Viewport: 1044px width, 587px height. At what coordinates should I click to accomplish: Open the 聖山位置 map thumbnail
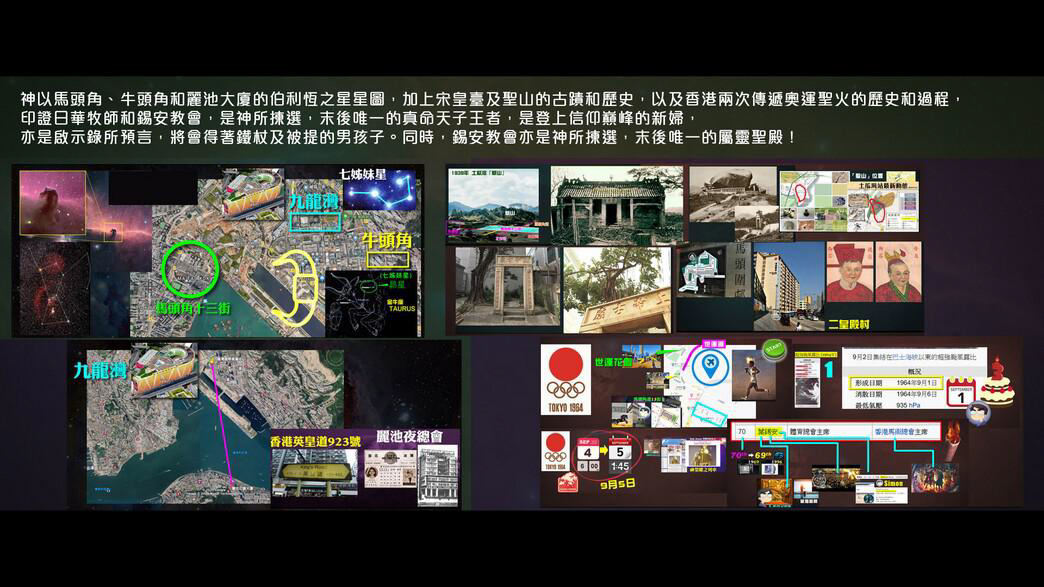click(x=850, y=202)
